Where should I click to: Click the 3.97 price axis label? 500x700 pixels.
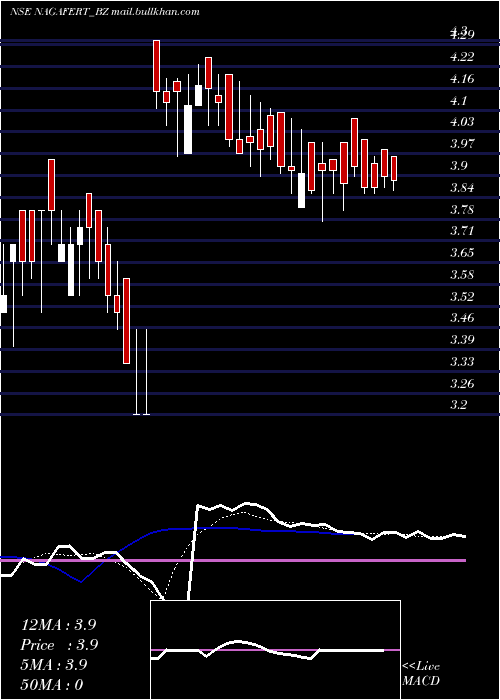coord(462,144)
